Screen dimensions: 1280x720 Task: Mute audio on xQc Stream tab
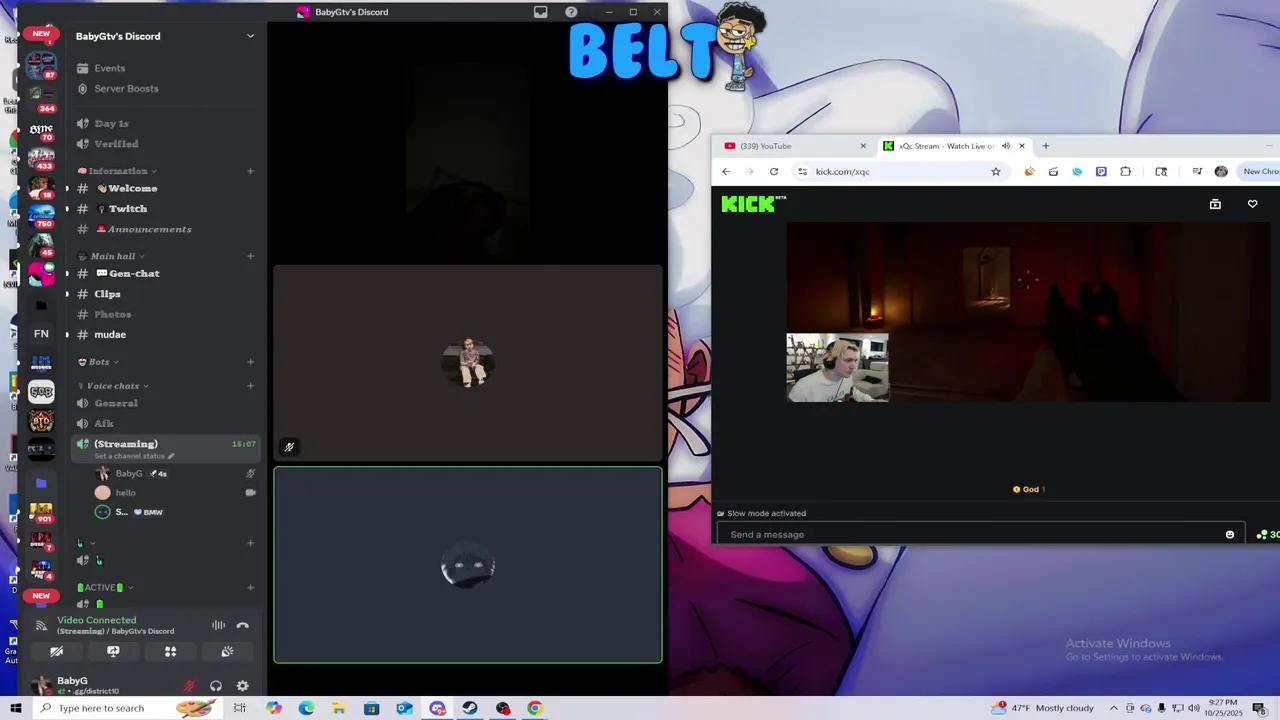[1005, 146]
